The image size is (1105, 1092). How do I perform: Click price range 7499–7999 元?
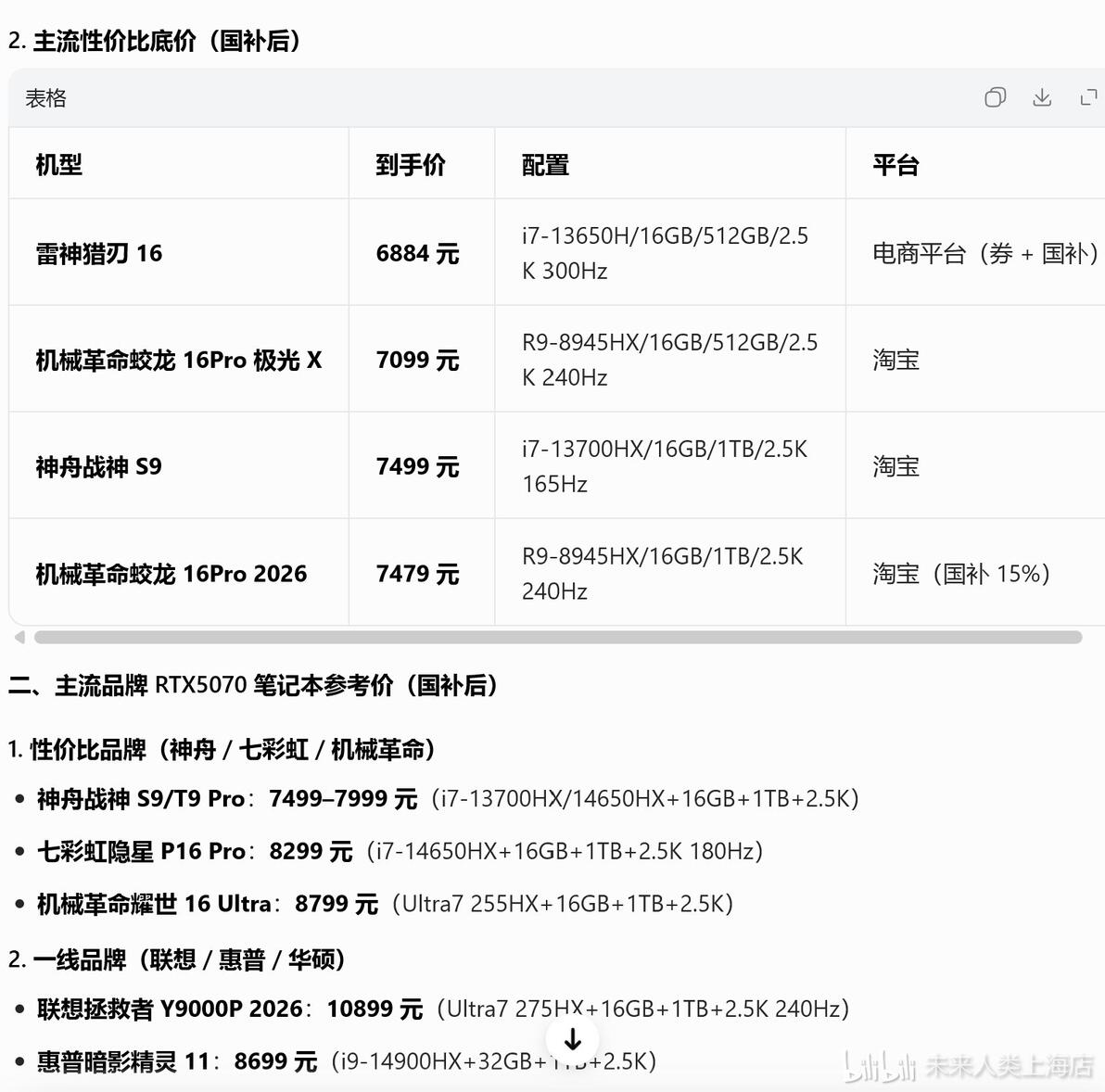tap(343, 798)
